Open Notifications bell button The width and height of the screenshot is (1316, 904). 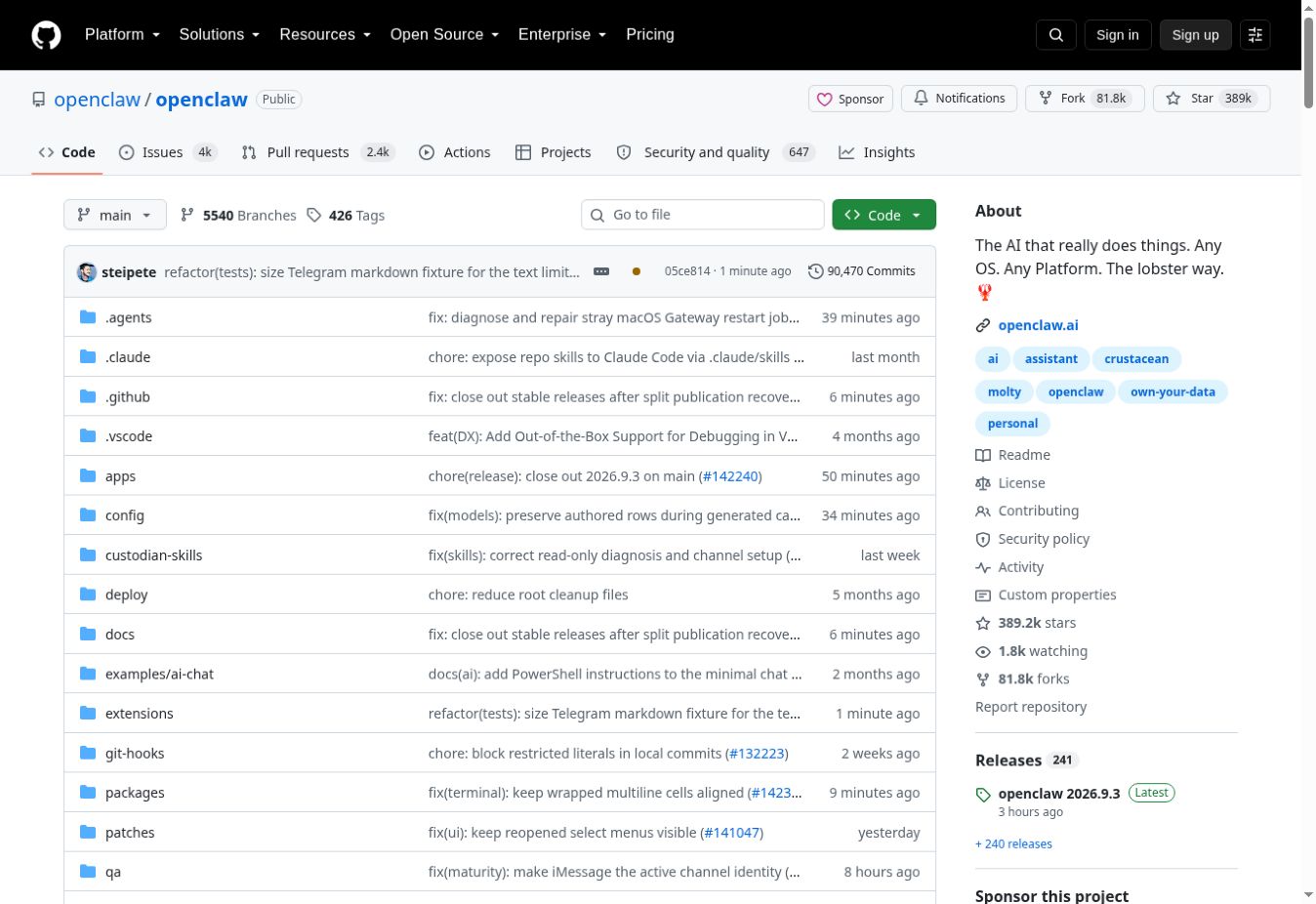coord(960,99)
